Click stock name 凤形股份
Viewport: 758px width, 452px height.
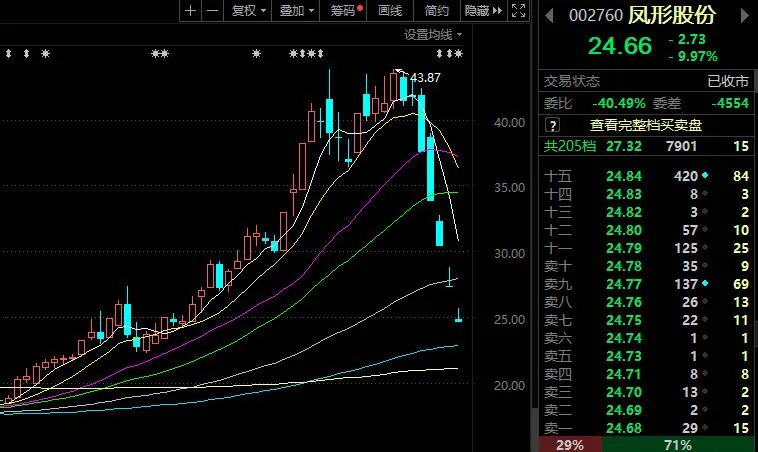(671, 15)
